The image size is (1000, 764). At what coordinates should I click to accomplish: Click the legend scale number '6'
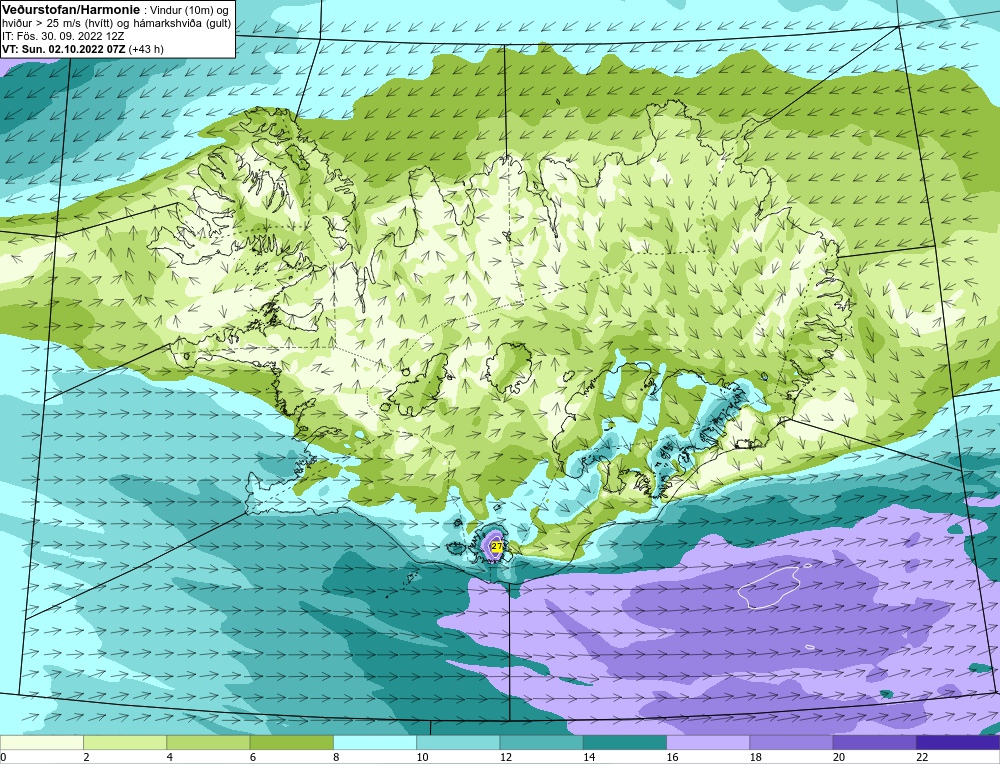coord(253,757)
